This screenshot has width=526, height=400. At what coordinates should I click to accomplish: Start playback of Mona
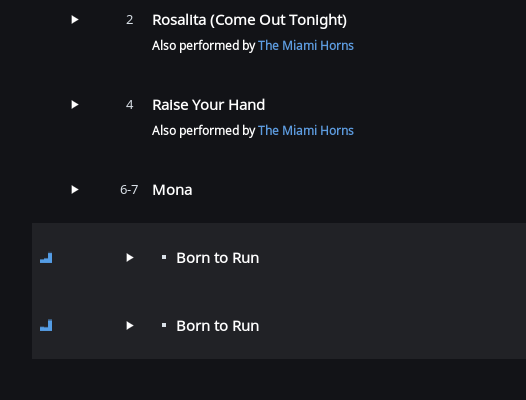(x=75, y=190)
